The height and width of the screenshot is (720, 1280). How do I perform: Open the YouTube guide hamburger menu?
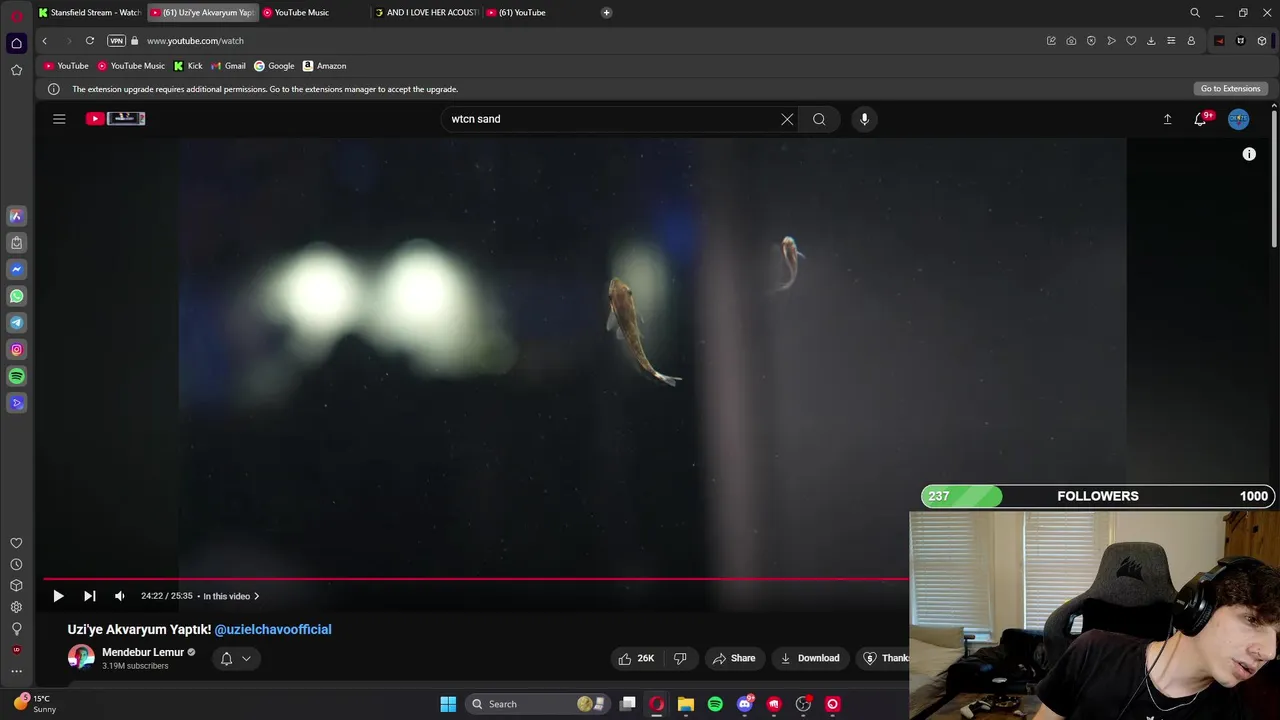coord(59,119)
